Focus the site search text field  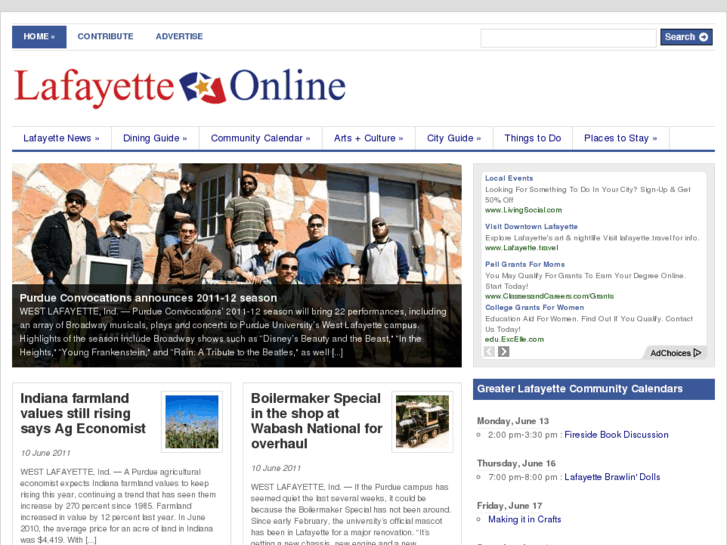568,38
